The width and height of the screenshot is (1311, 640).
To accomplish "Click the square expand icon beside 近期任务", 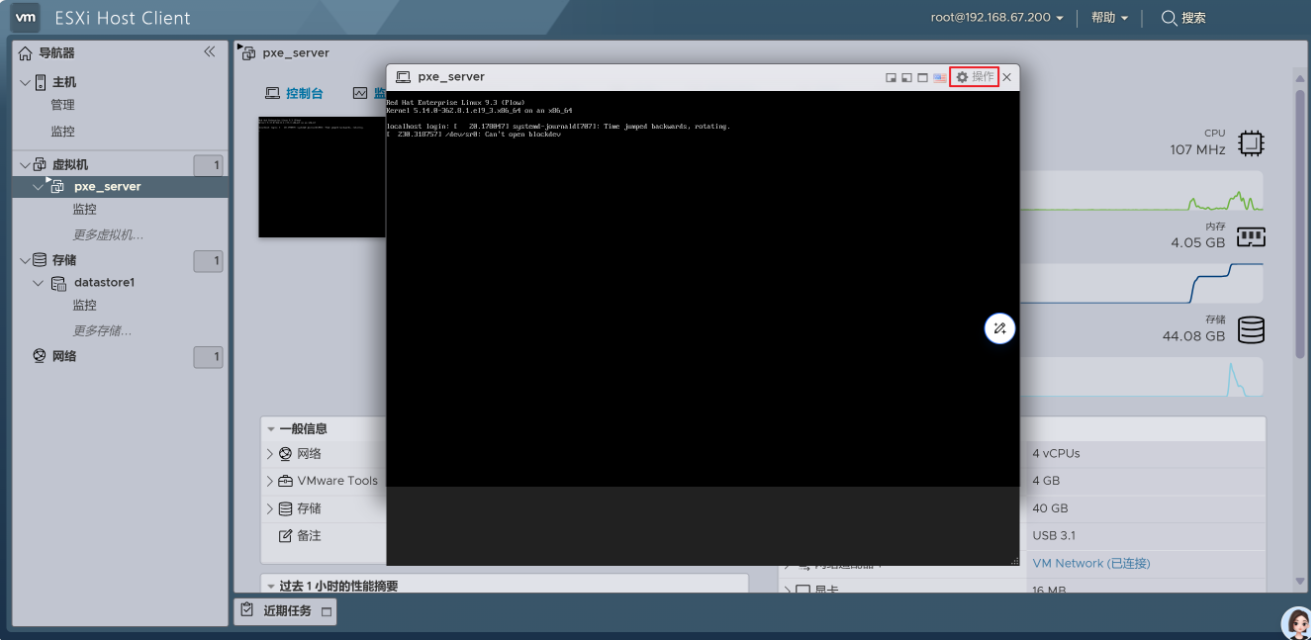I will (x=326, y=611).
